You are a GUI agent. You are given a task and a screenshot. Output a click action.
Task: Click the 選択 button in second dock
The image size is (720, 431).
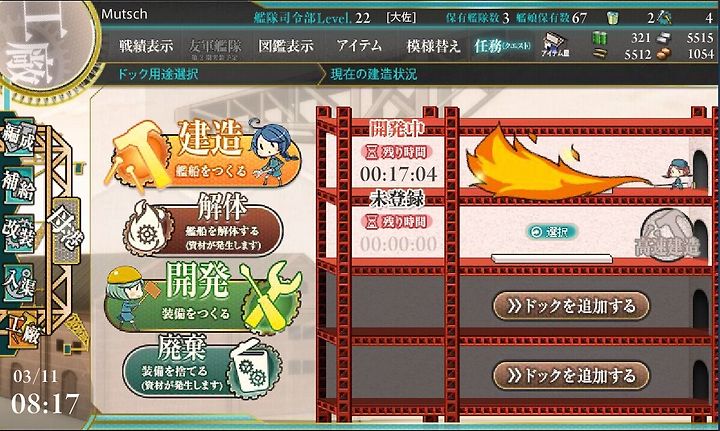pyautogui.click(x=552, y=232)
